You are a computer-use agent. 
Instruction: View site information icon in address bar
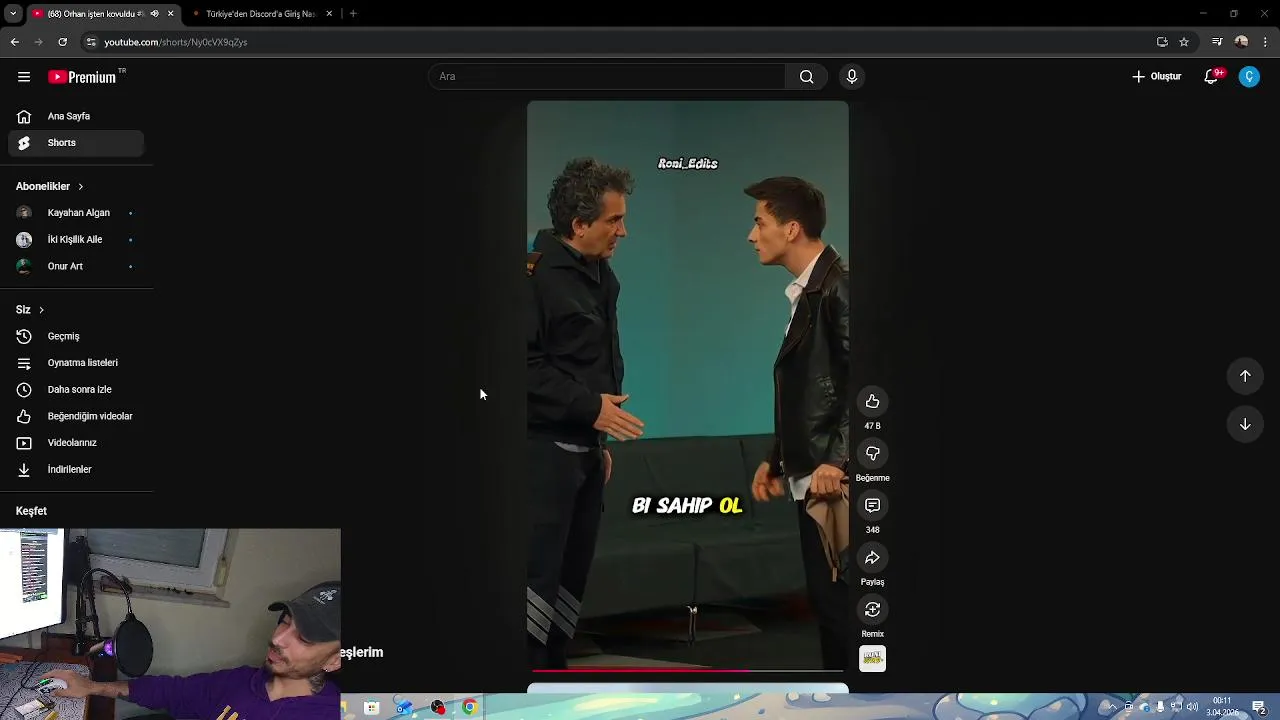tap(91, 42)
